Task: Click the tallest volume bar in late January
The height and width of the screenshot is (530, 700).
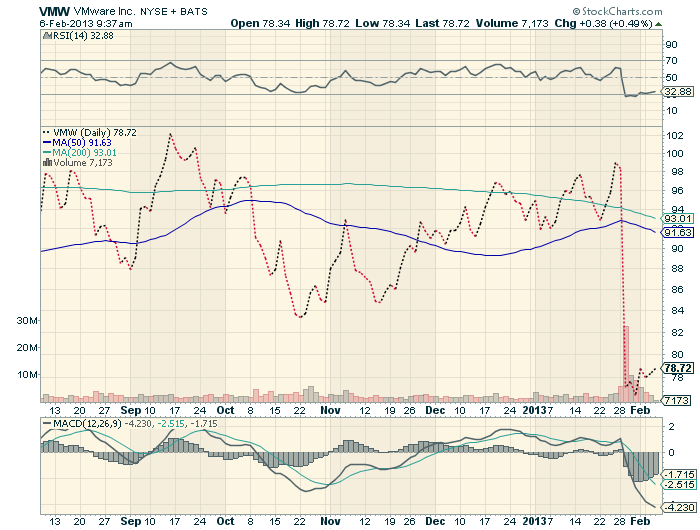Action: (x=626, y=364)
